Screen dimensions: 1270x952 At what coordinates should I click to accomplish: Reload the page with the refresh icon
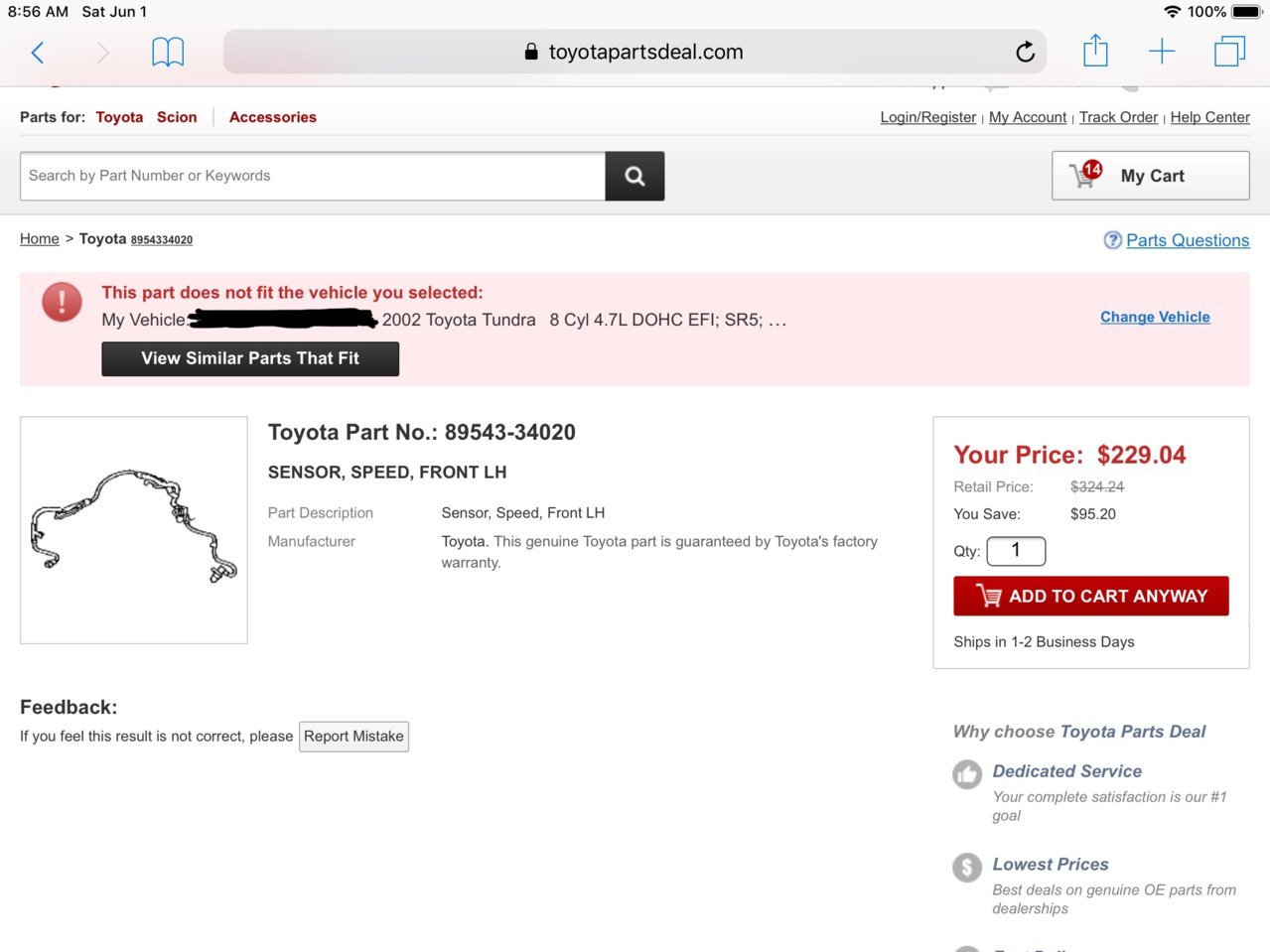[1025, 52]
